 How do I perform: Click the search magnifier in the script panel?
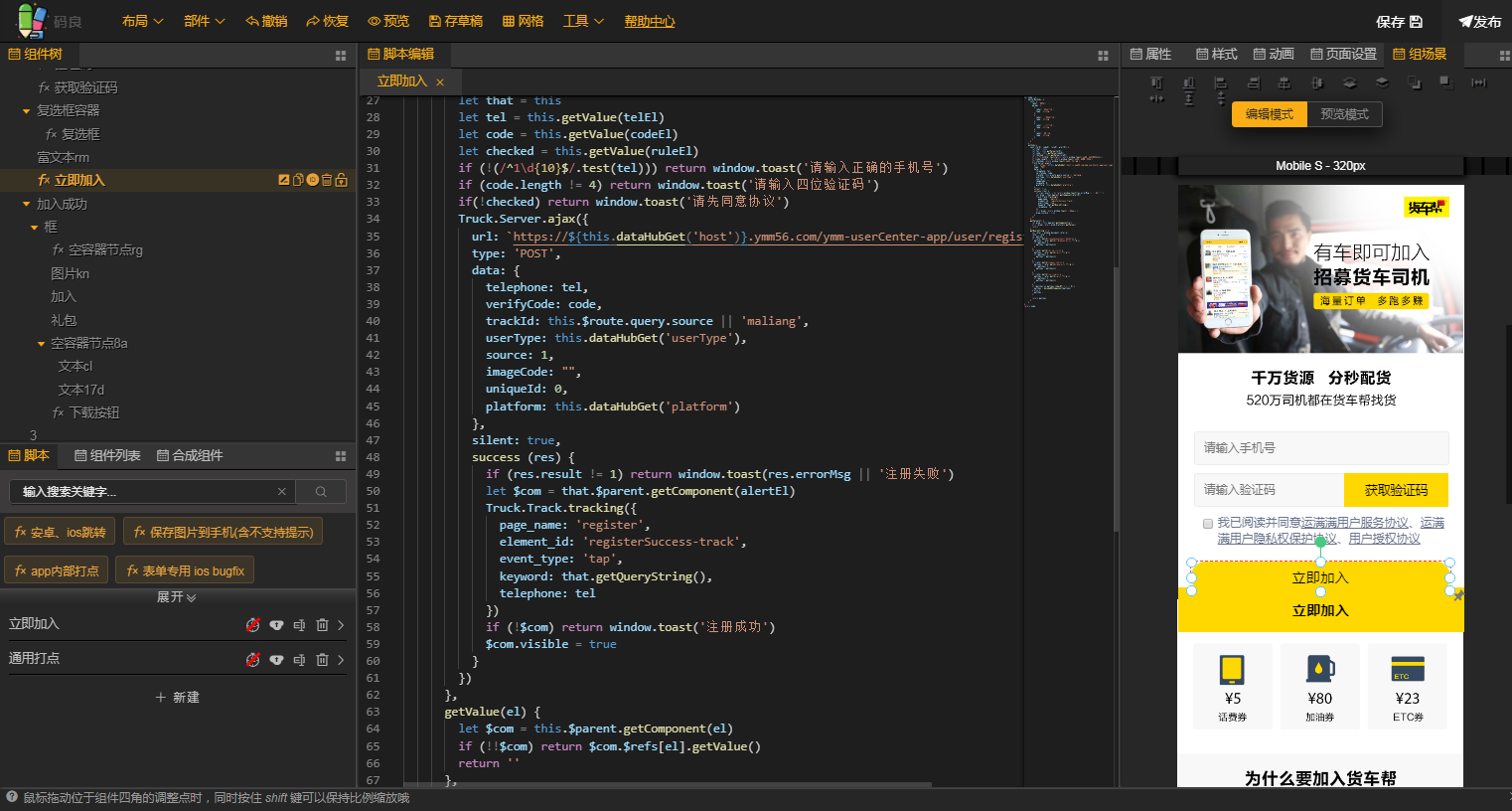click(321, 492)
